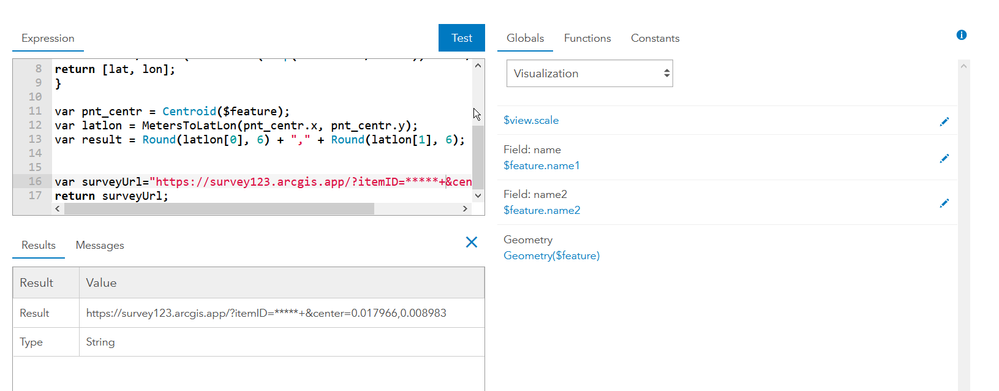Show the Messages tab
The image size is (999, 391).
point(99,245)
